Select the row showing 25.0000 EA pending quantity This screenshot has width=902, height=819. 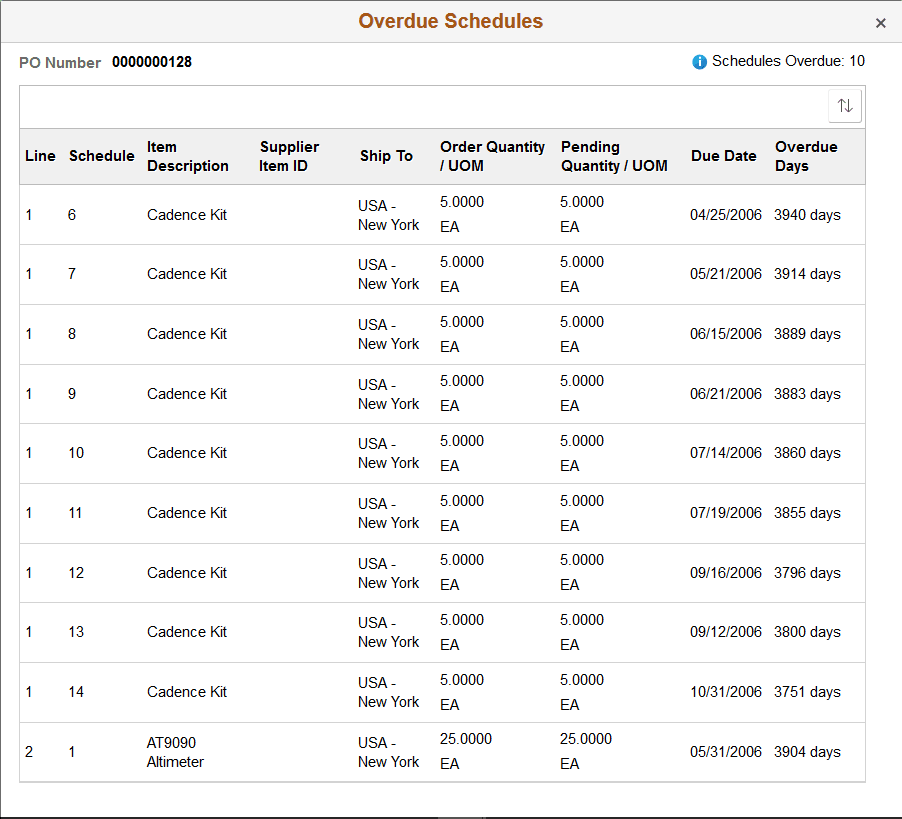(x=585, y=751)
